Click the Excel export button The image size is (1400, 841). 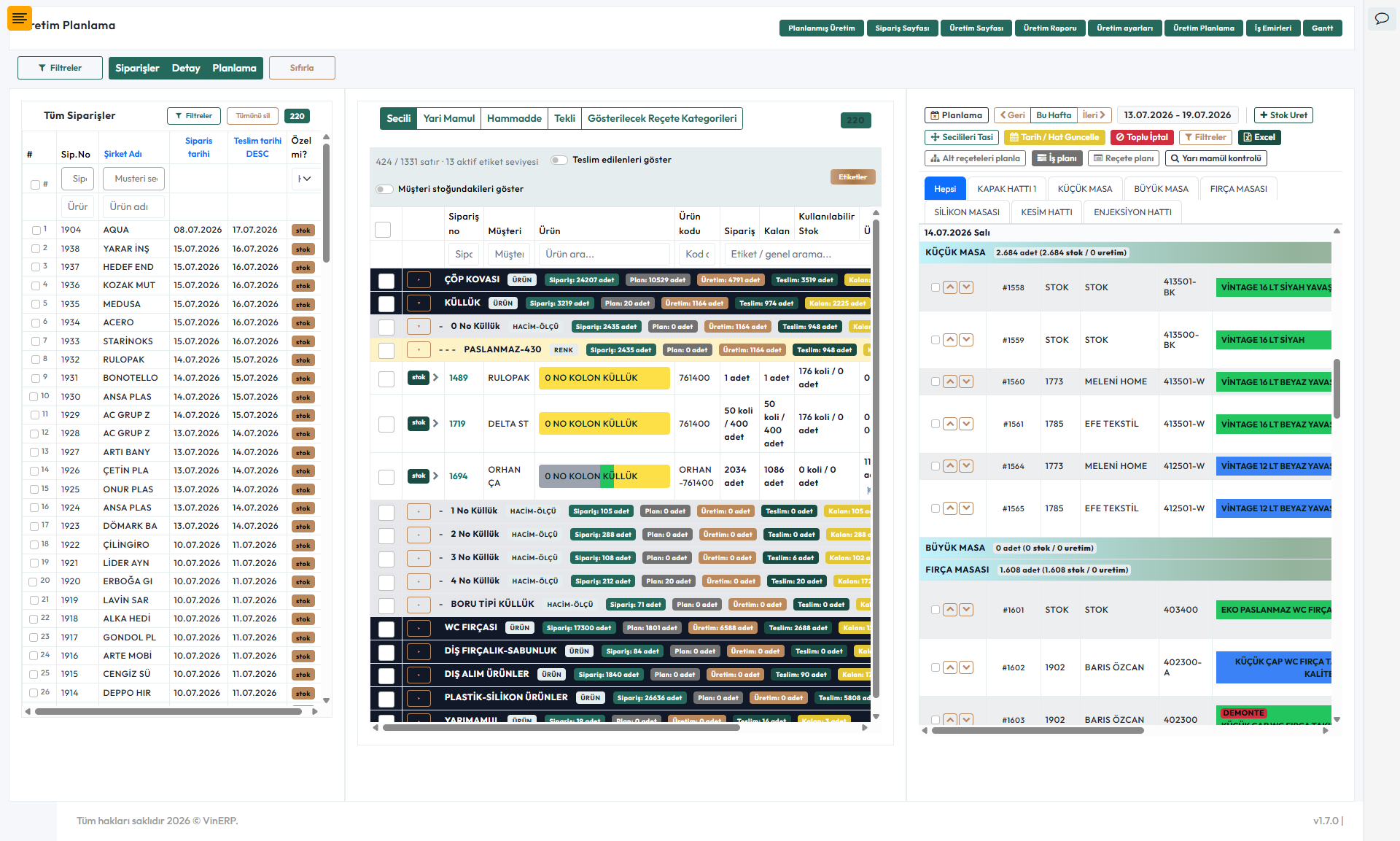pos(1259,137)
